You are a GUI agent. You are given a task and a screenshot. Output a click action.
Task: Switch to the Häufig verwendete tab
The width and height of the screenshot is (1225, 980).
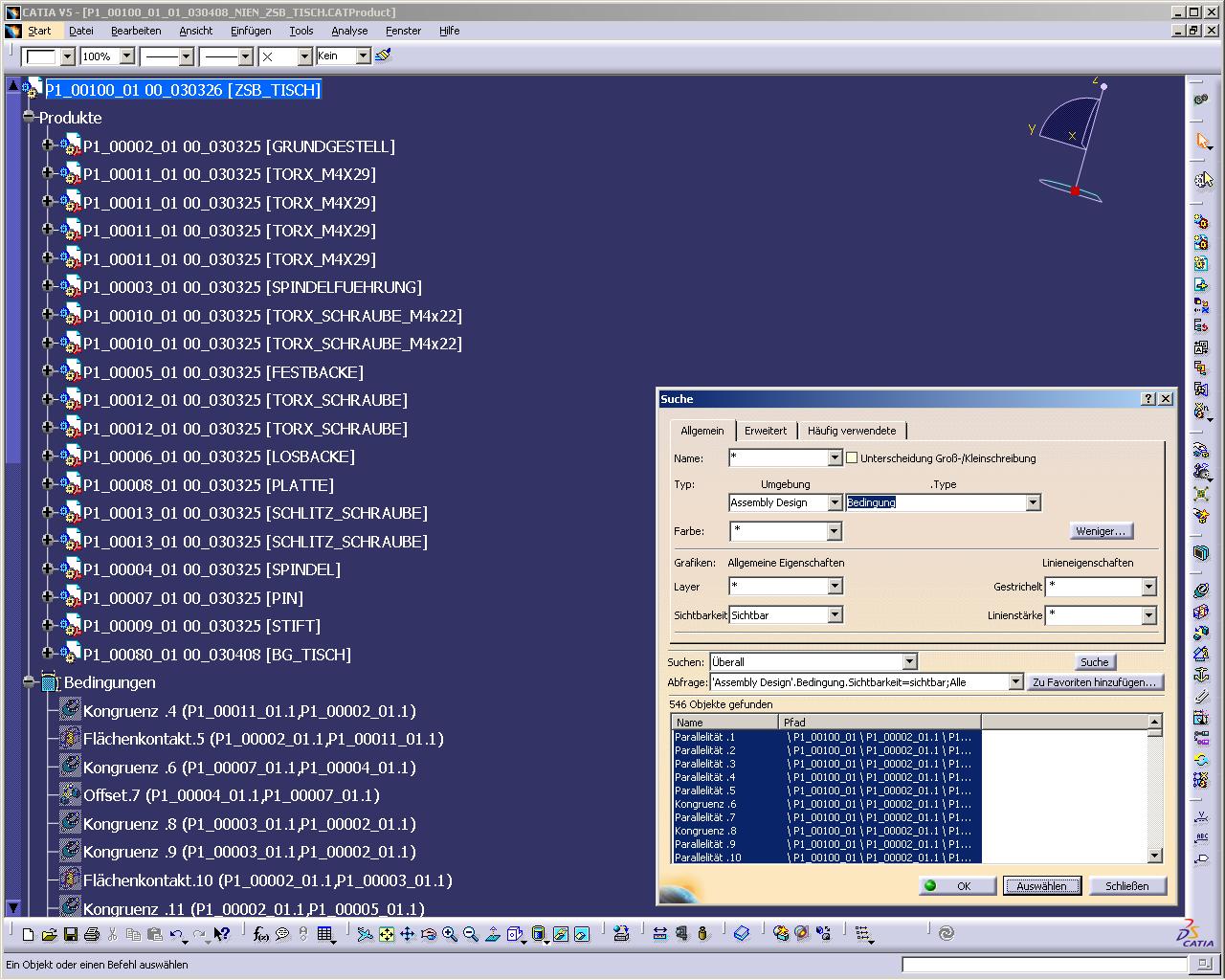click(852, 431)
